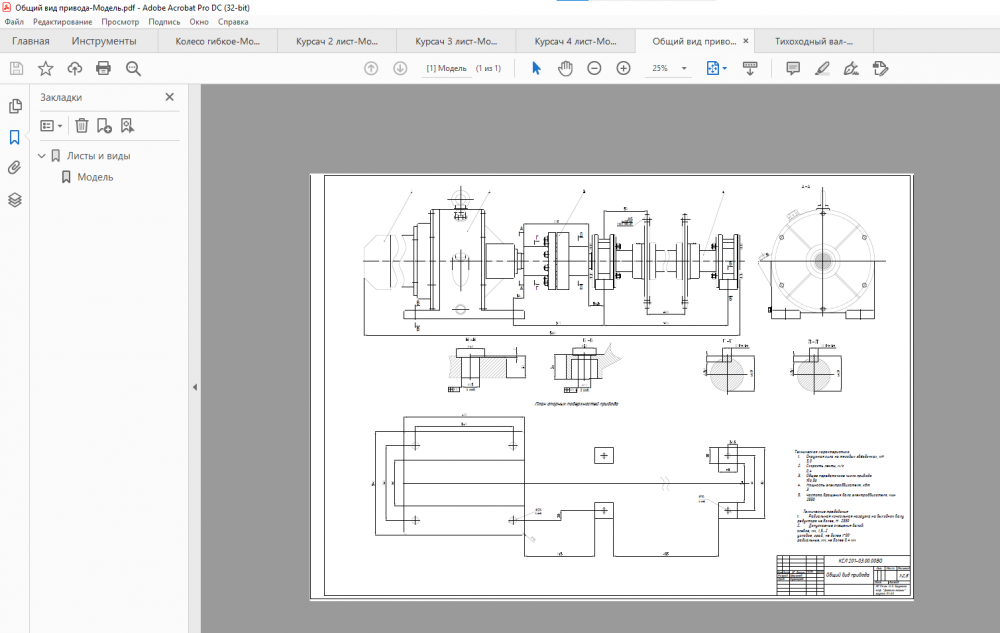This screenshot has width=1000, height=633.
Task: Add a comment with speech bubble icon
Action: (793, 68)
